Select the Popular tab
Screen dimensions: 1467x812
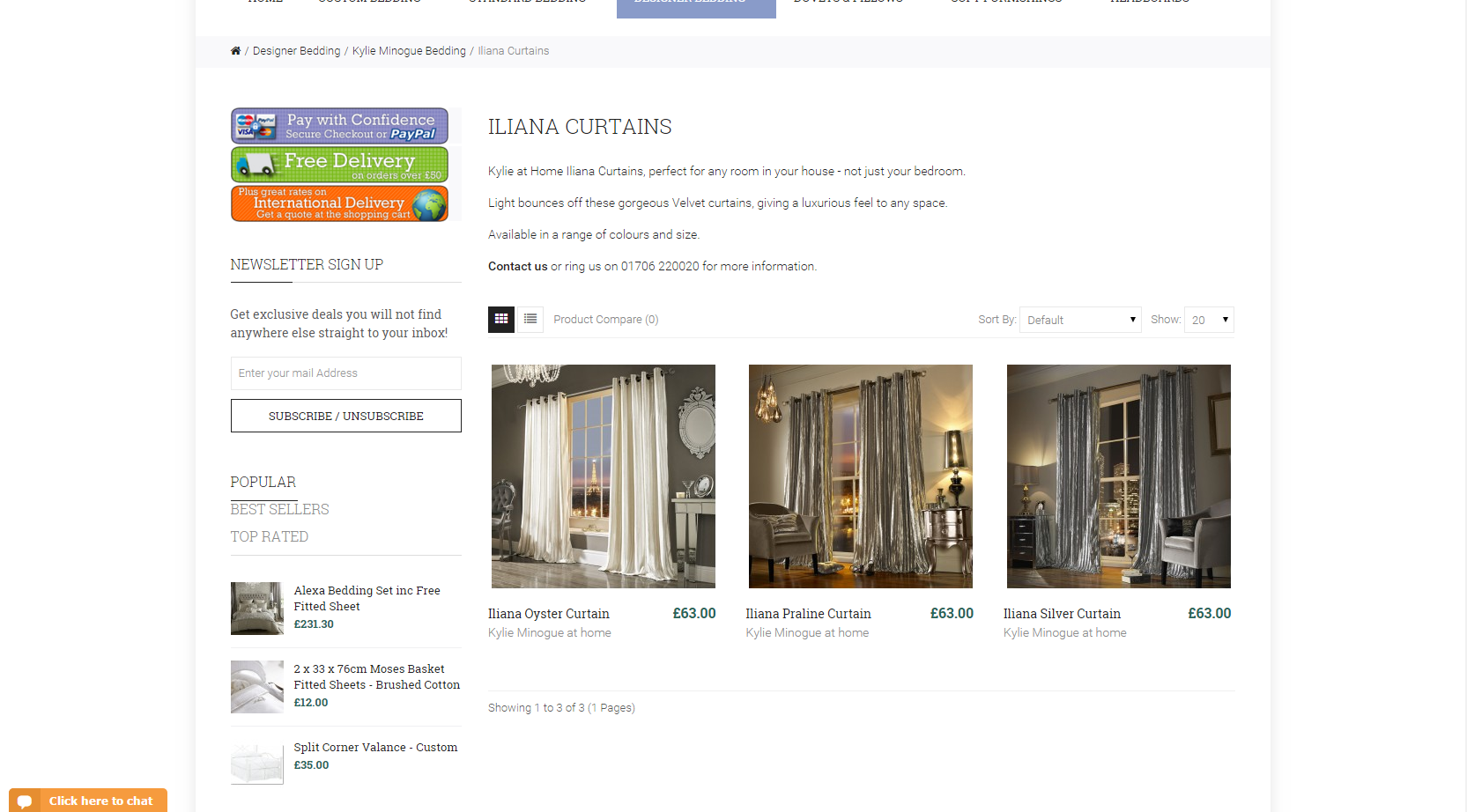click(x=263, y=482)
